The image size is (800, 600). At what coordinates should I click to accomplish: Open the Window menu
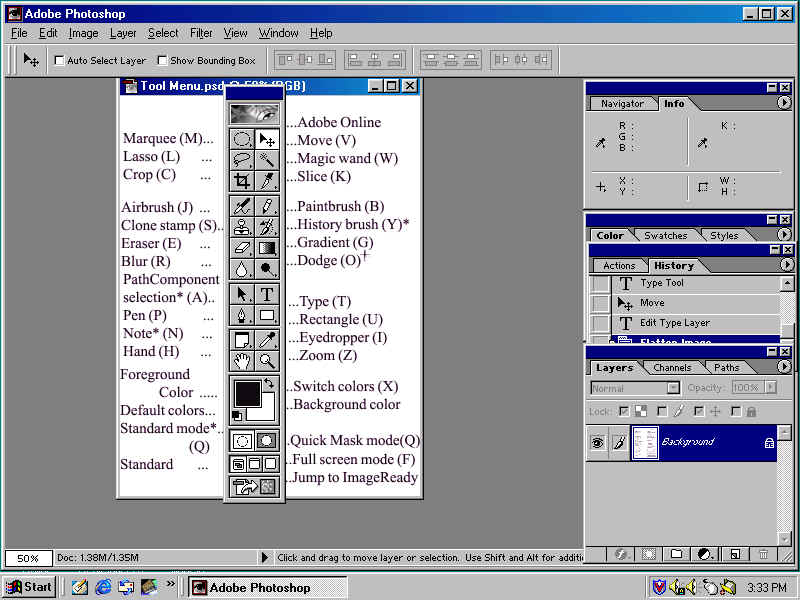(x=279, y=33)
